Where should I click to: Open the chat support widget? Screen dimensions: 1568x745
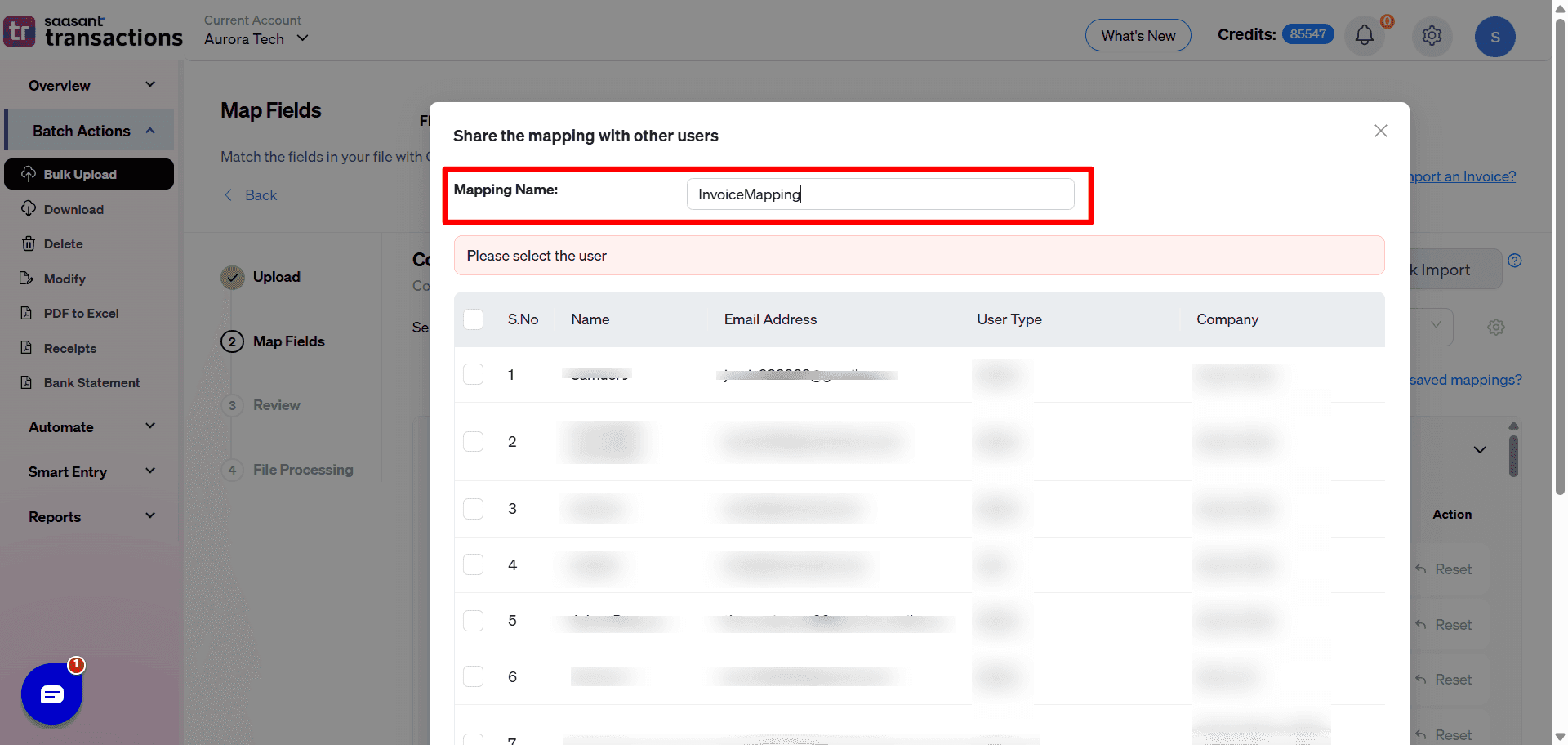click(x=52, y=694)
